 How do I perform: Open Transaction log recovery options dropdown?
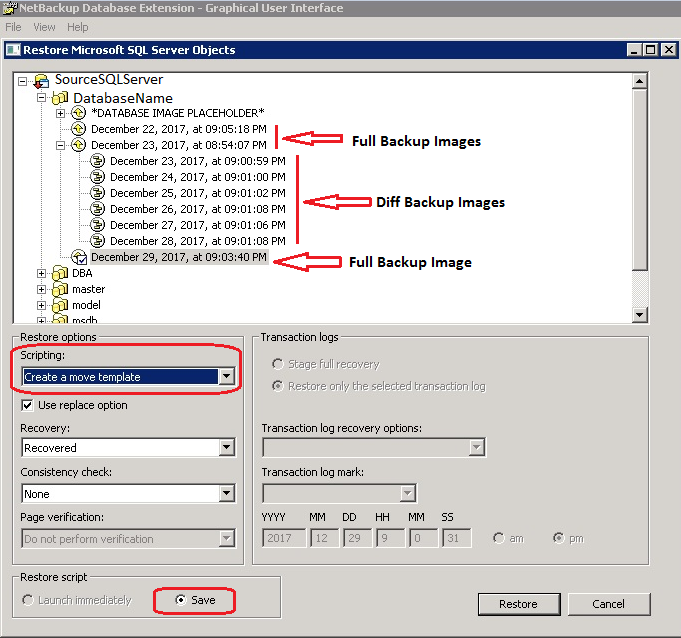point(476,447)
